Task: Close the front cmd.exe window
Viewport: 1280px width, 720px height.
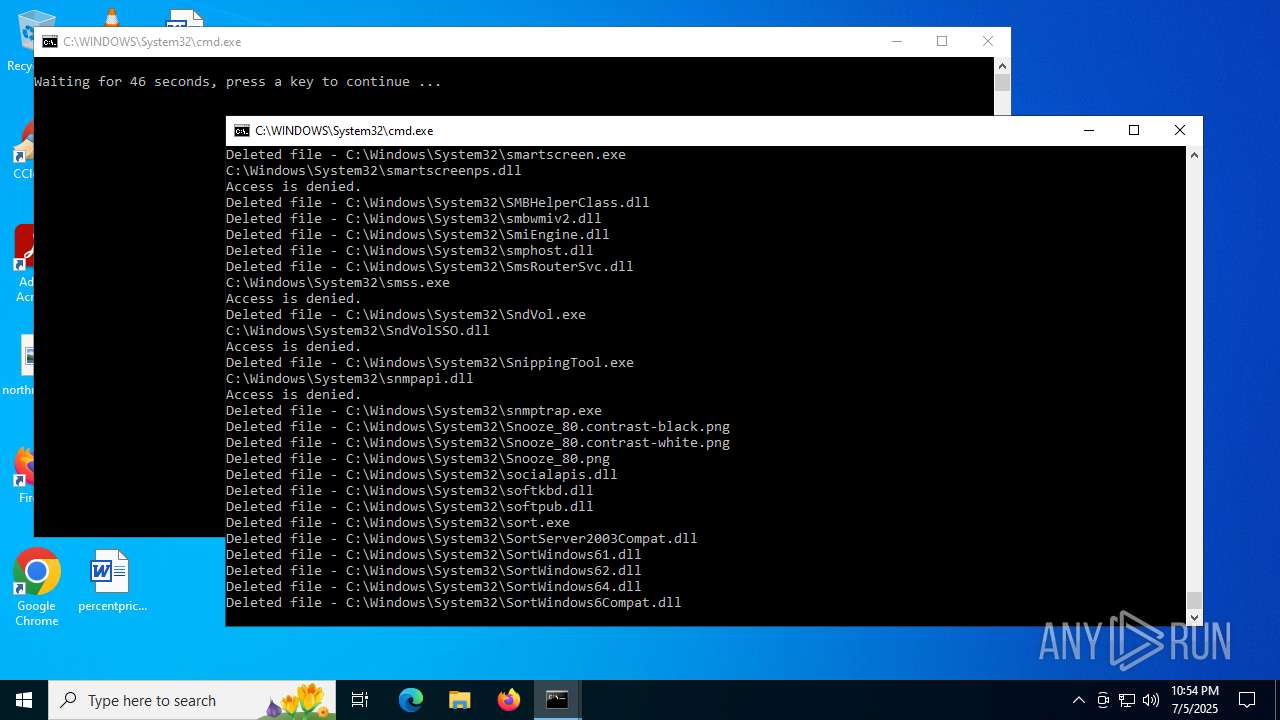Action: 1180,131
